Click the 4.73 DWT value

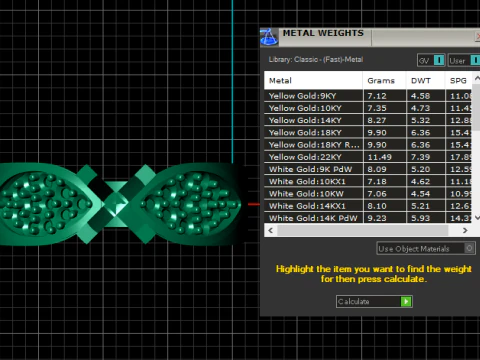pyautogui.click(x=420, y=108)
